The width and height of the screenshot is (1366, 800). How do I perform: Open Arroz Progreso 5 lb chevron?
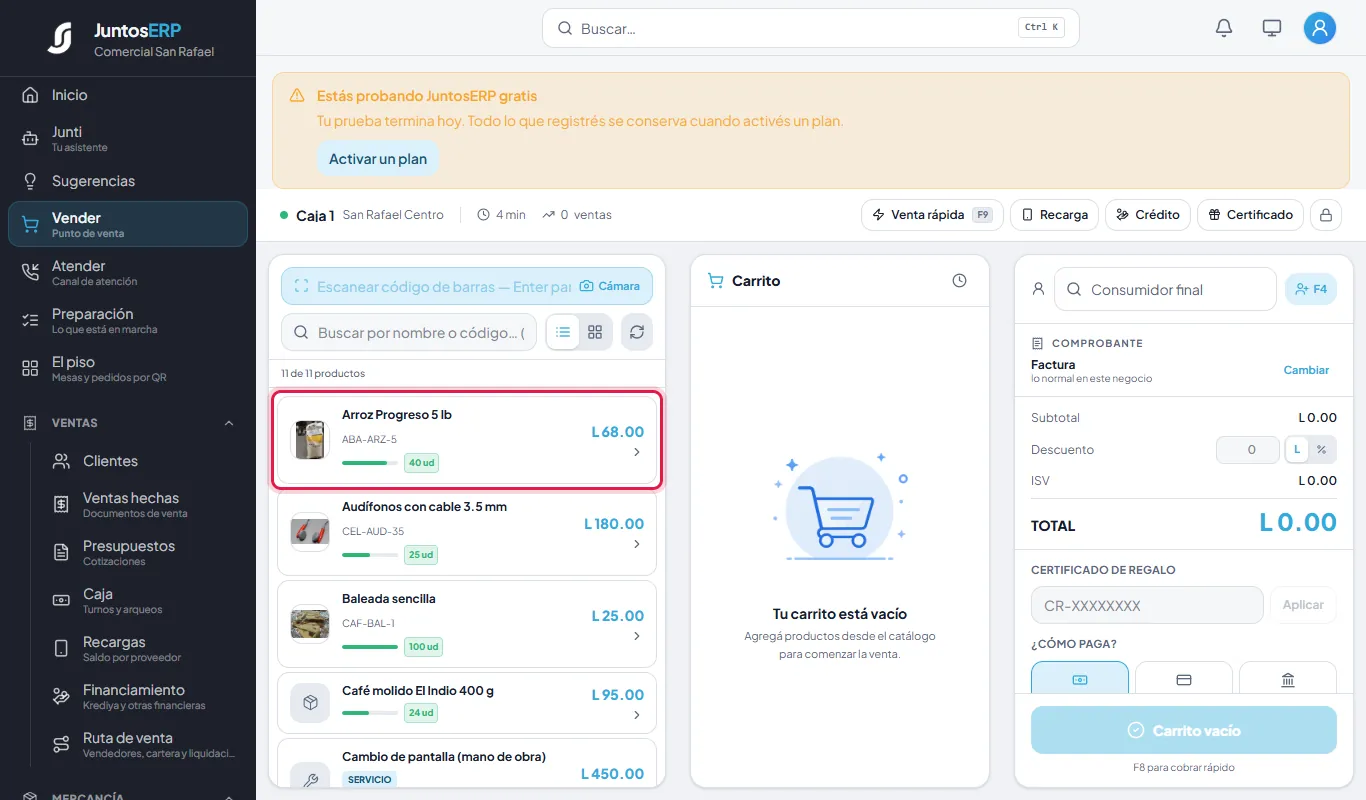point(637,452)
